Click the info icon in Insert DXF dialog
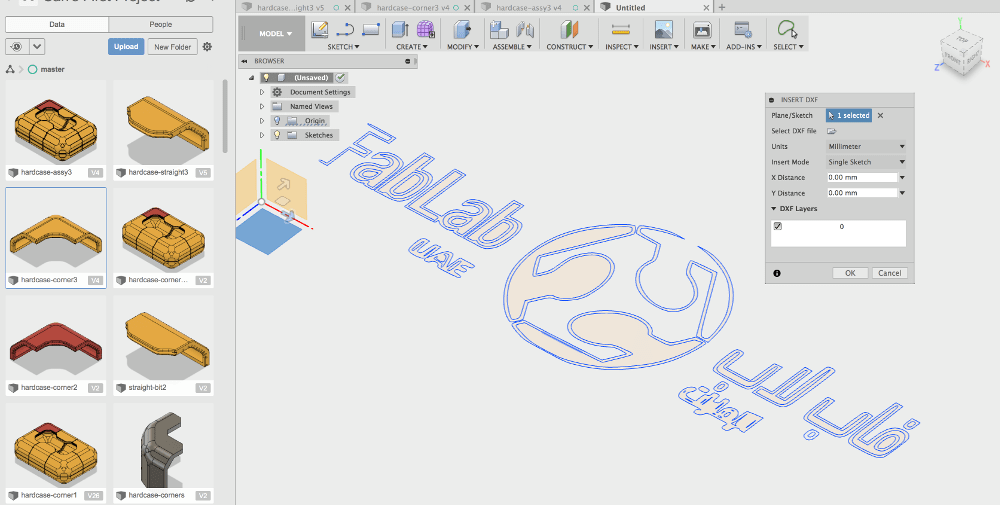Screen dimensions: 1000x505 (x=777, y=273)
